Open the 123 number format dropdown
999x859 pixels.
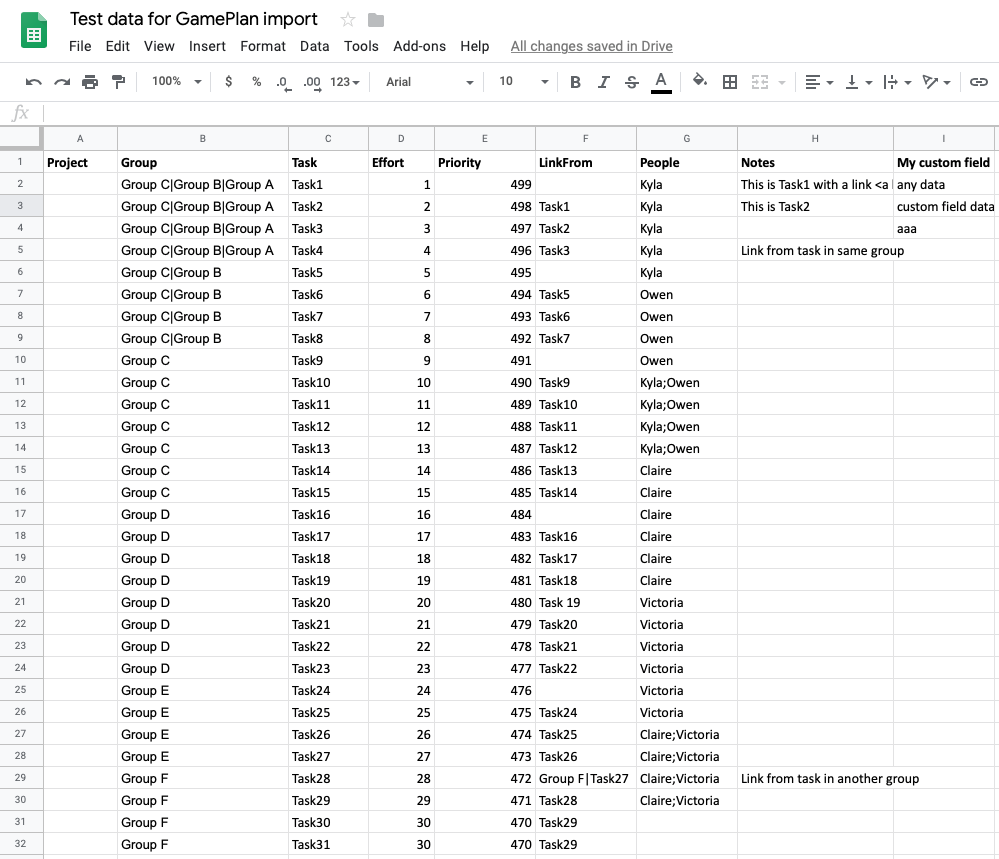tap(345, 82)
